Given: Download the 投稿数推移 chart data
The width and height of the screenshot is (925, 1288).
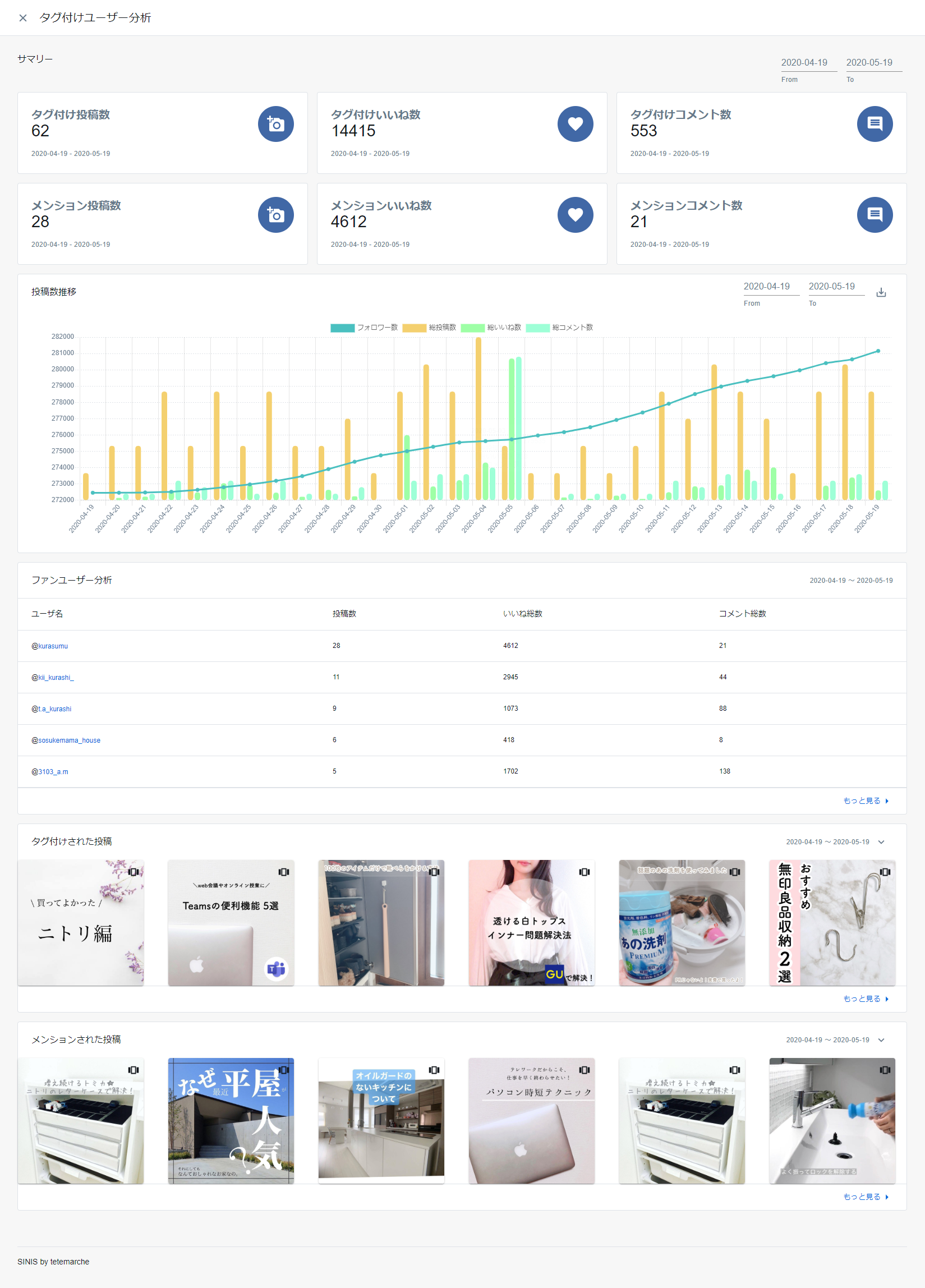Looking at the screenshot, I should 881,292.
